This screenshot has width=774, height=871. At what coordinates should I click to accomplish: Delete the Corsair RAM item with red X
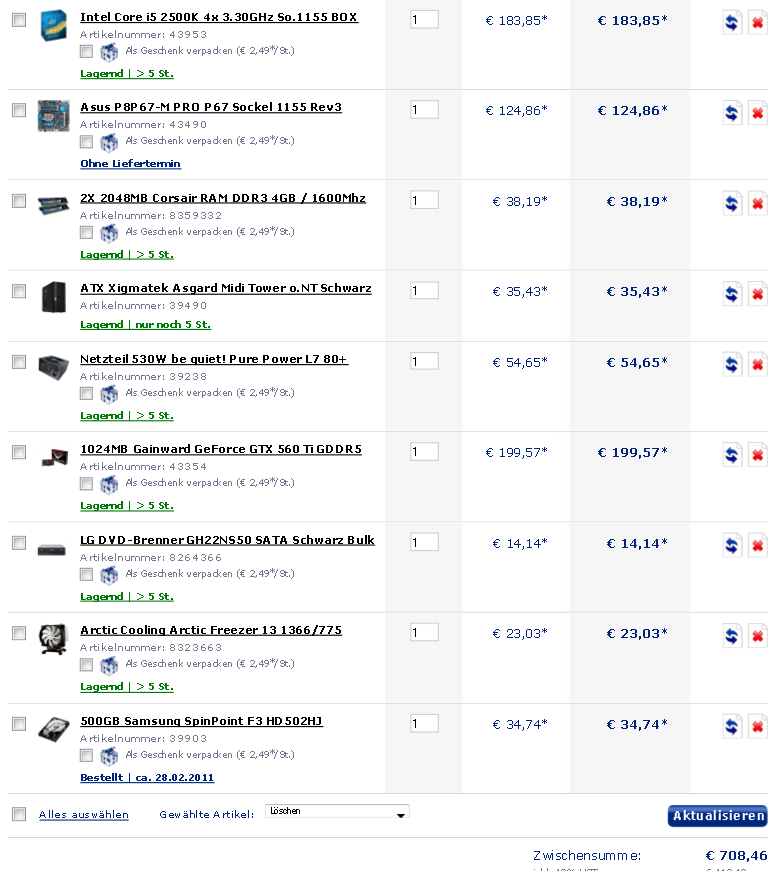(x=757, y=204)
